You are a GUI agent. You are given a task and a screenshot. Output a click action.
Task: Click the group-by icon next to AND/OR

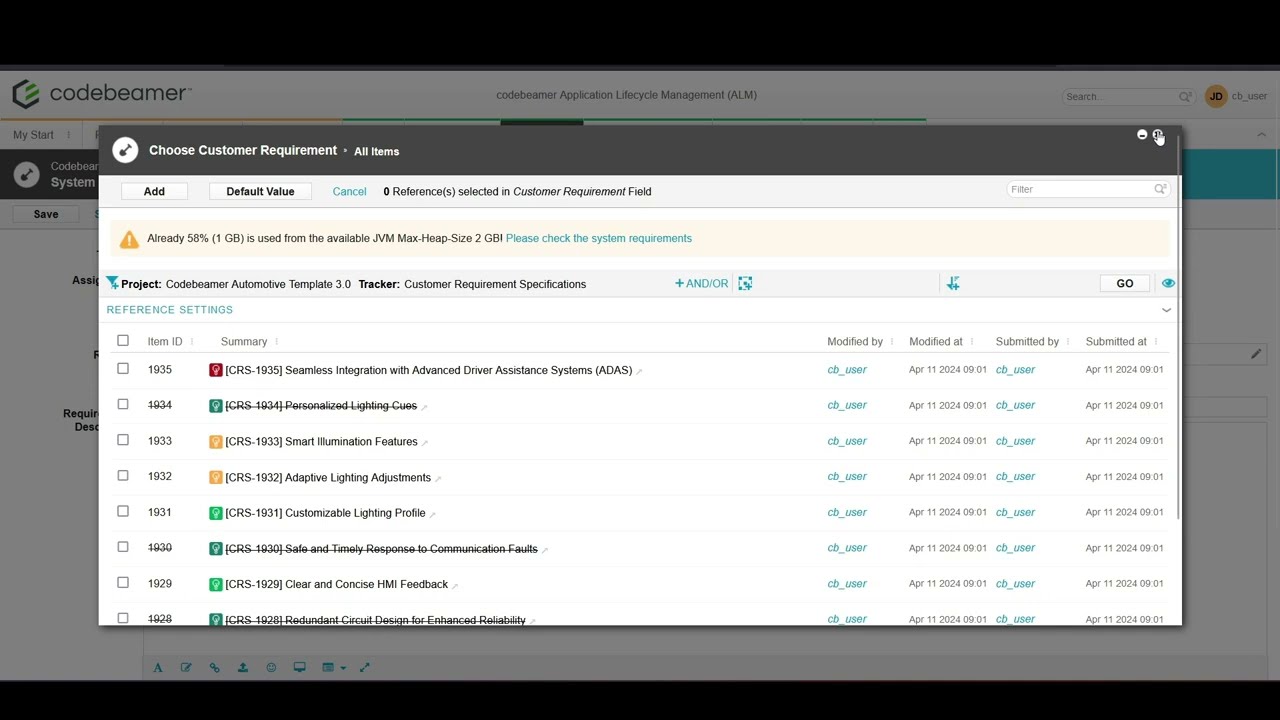click(745, 284)
